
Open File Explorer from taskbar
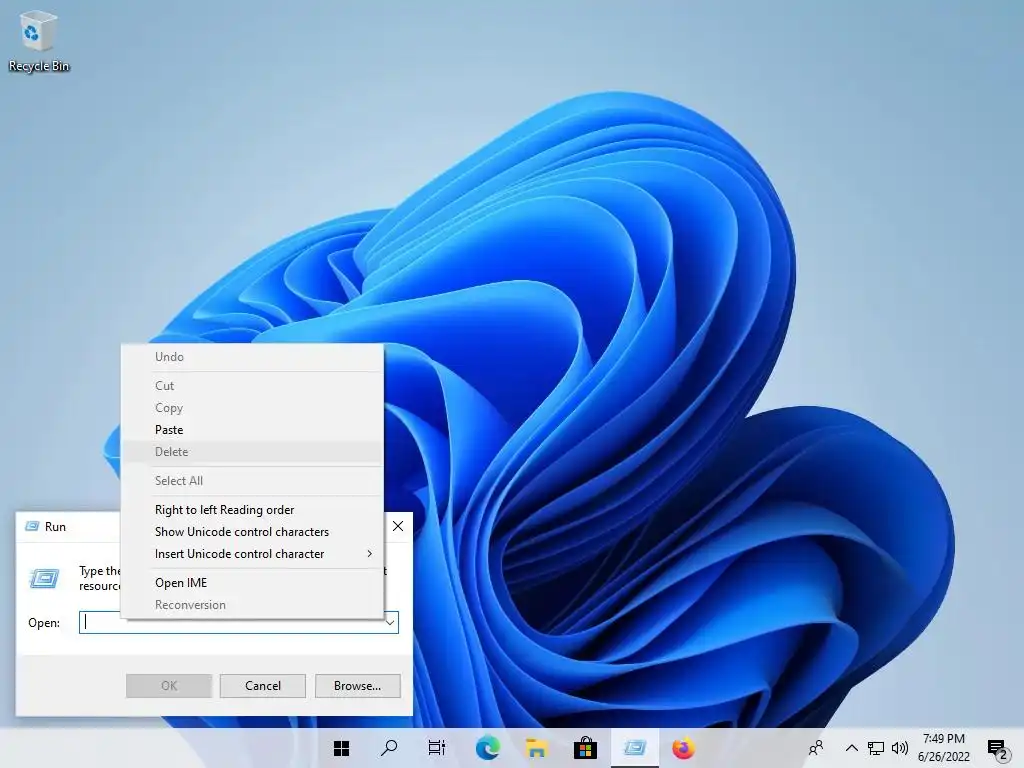tap(536, 748)
